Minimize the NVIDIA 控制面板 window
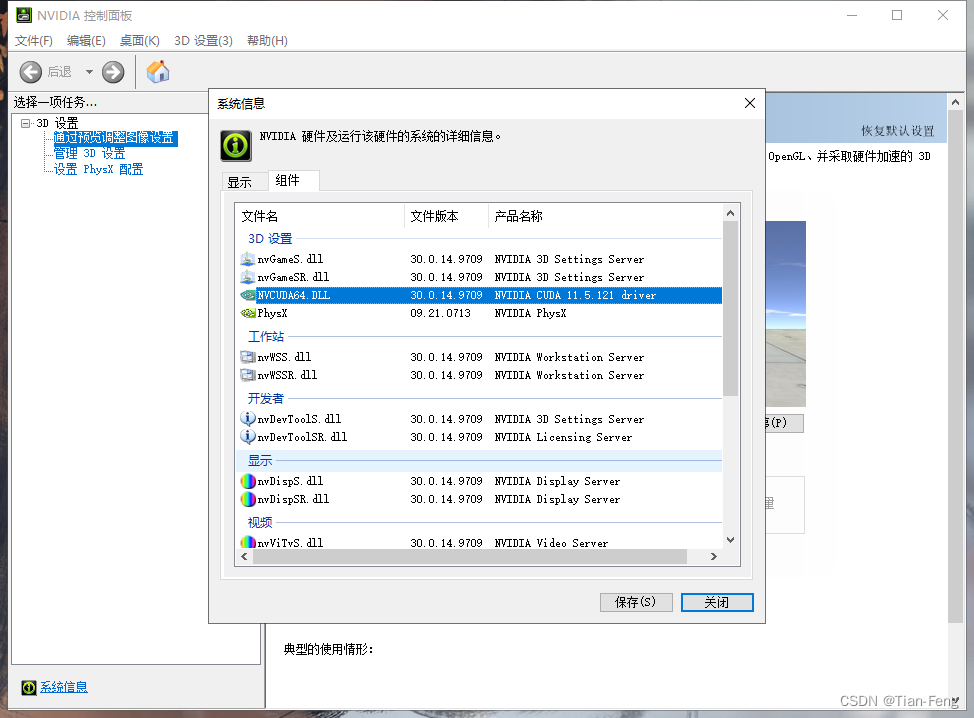 (852, 15)
